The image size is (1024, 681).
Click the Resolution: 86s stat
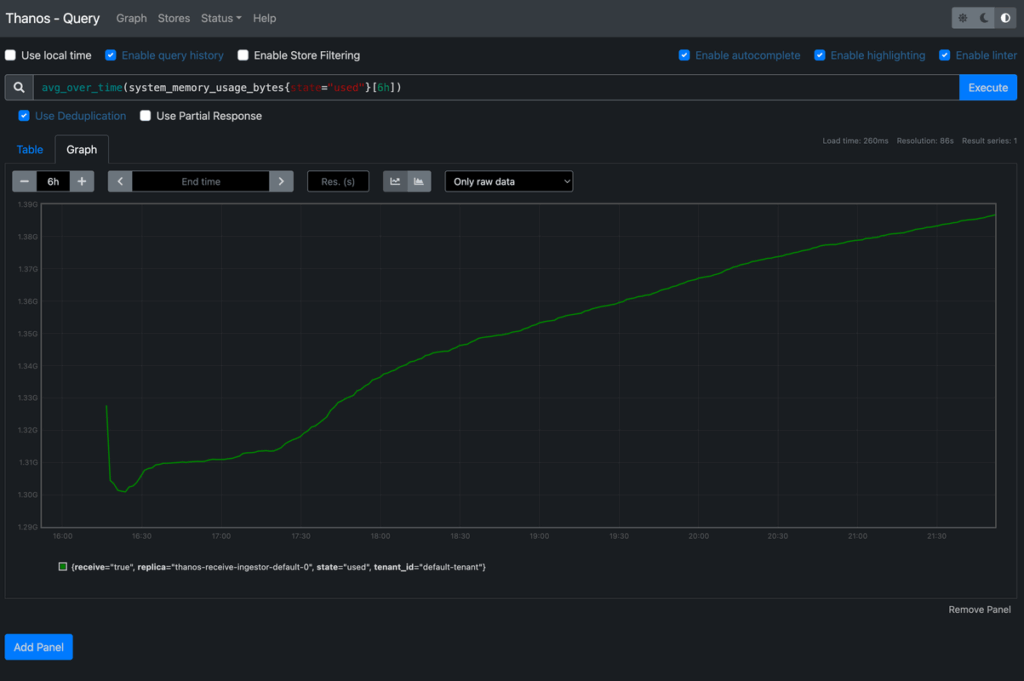click(925, 141)
